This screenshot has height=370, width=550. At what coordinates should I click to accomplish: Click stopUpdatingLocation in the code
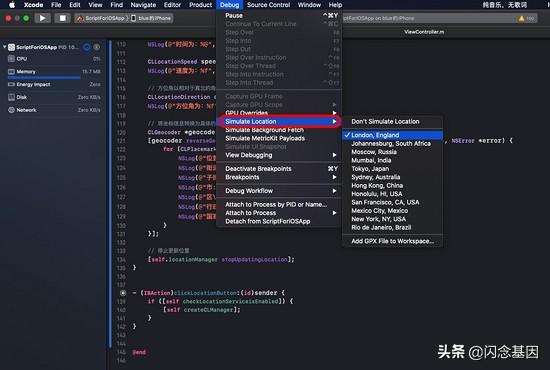254,260
